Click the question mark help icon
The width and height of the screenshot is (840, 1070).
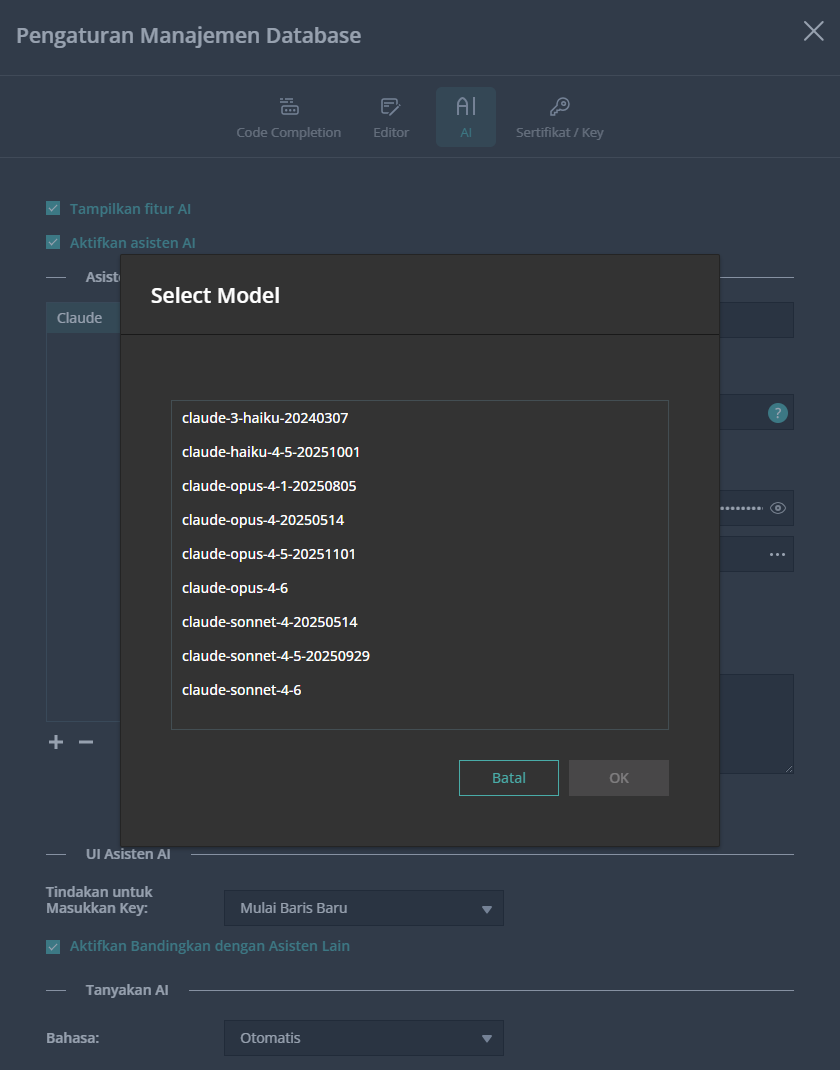pyautogui.click(x=777, y=412)
